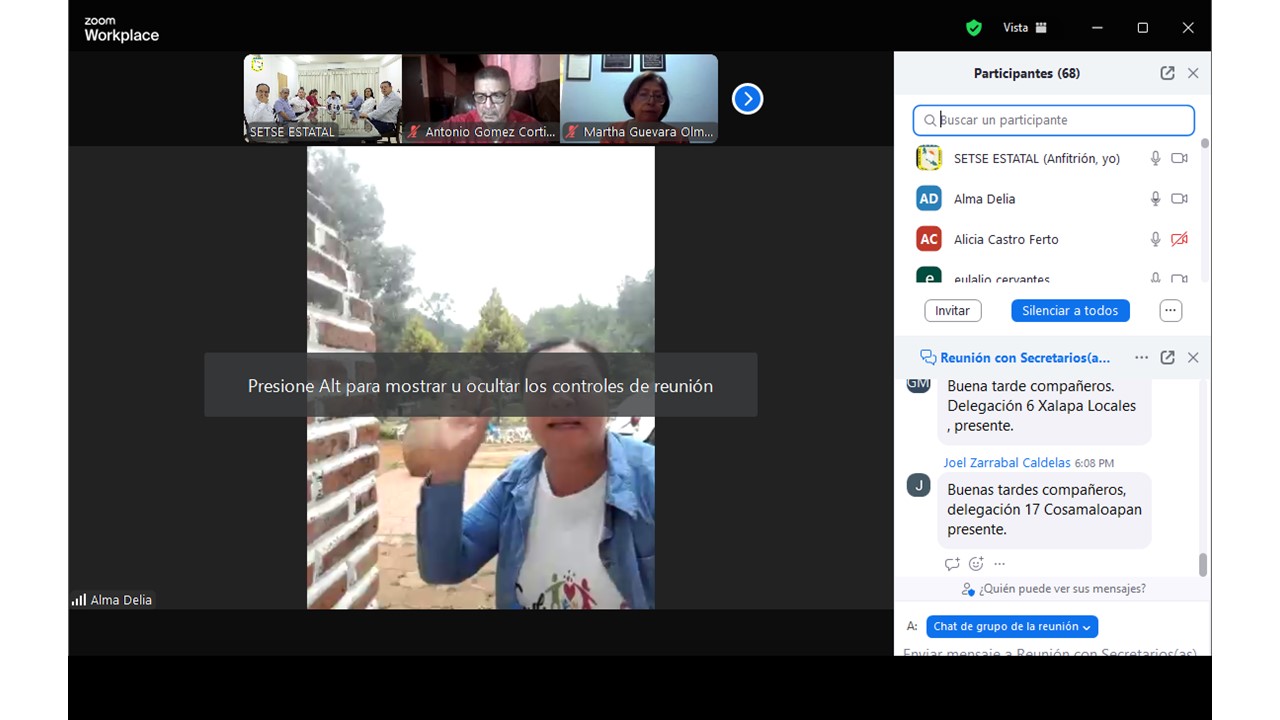Image resolution: width=1280 pixels, height=720 pixels.
Task: Toggle SETSE ESTATAL microphone
Action: coord(1155,158)
